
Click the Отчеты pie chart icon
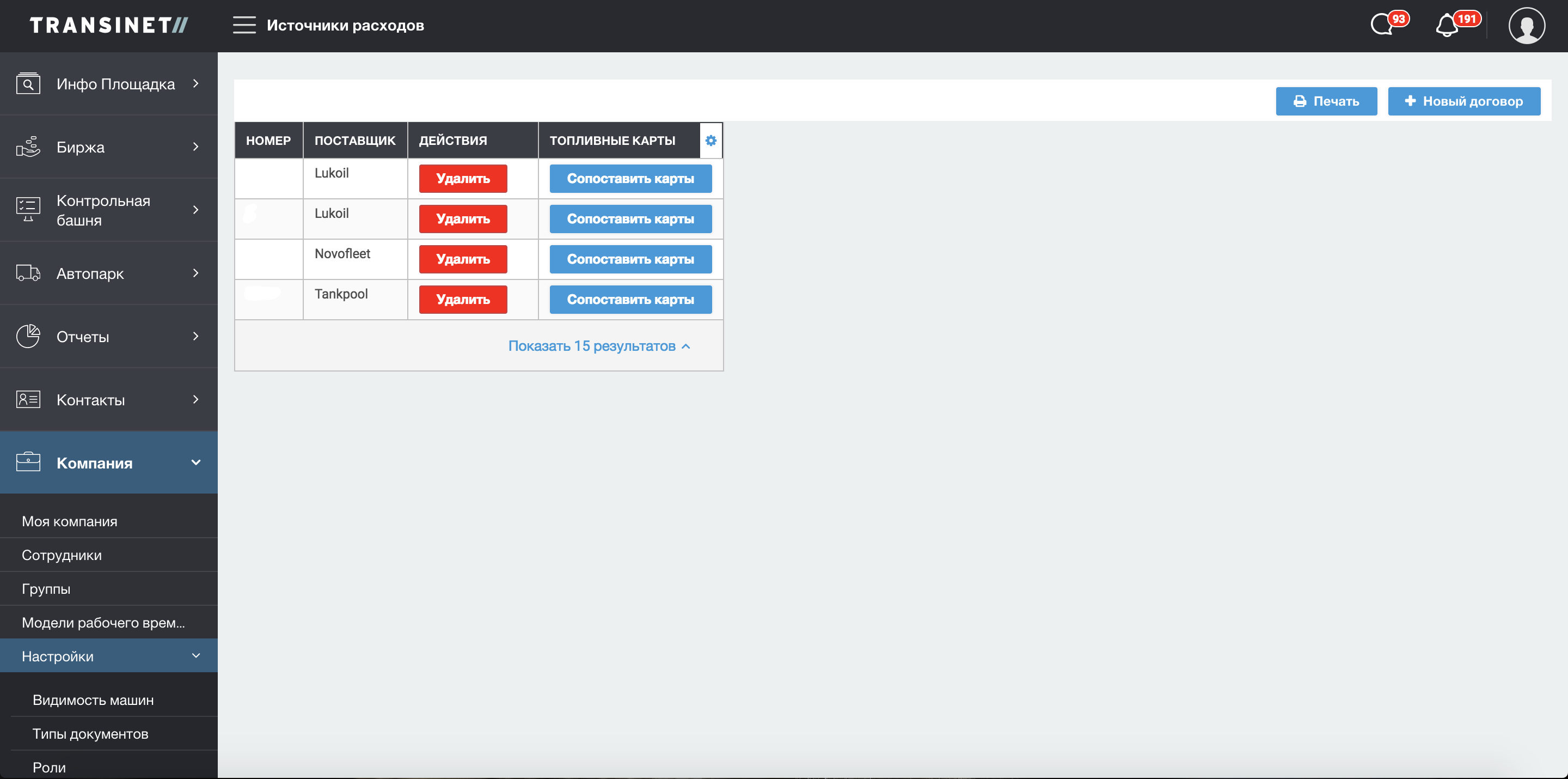tap(28, 336)
